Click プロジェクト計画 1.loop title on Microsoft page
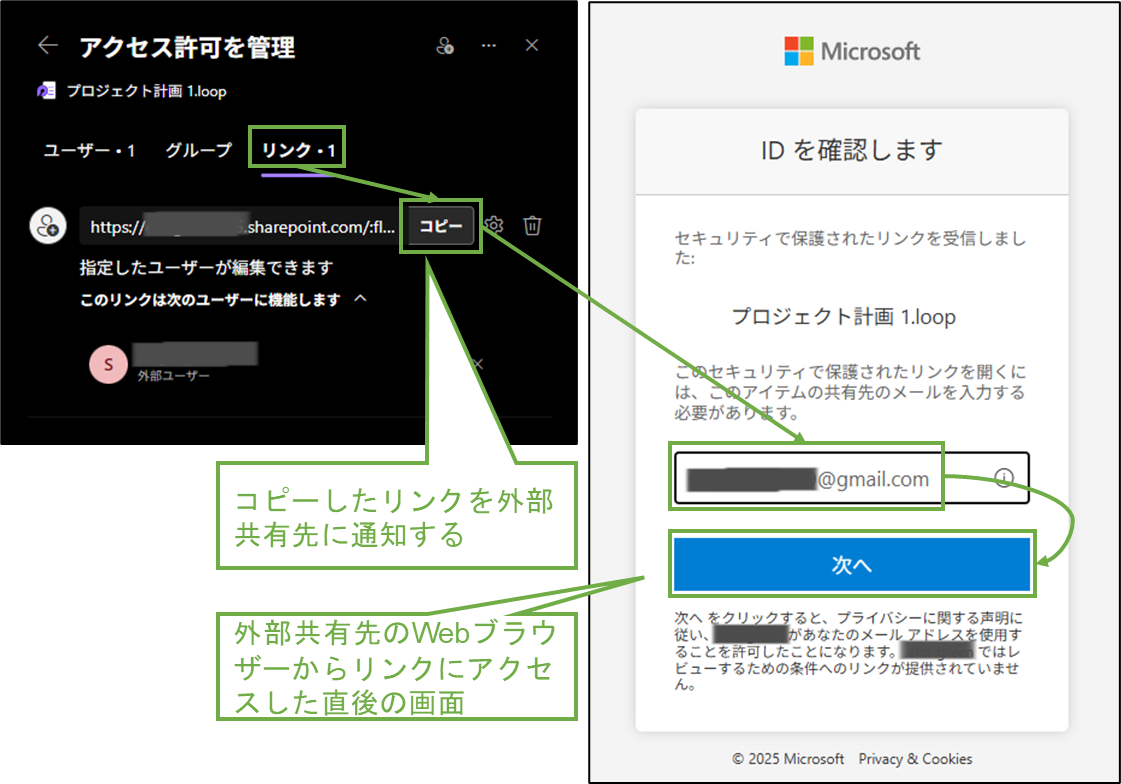Screen dimensions: 1121x784 click(x=844, y=317)
